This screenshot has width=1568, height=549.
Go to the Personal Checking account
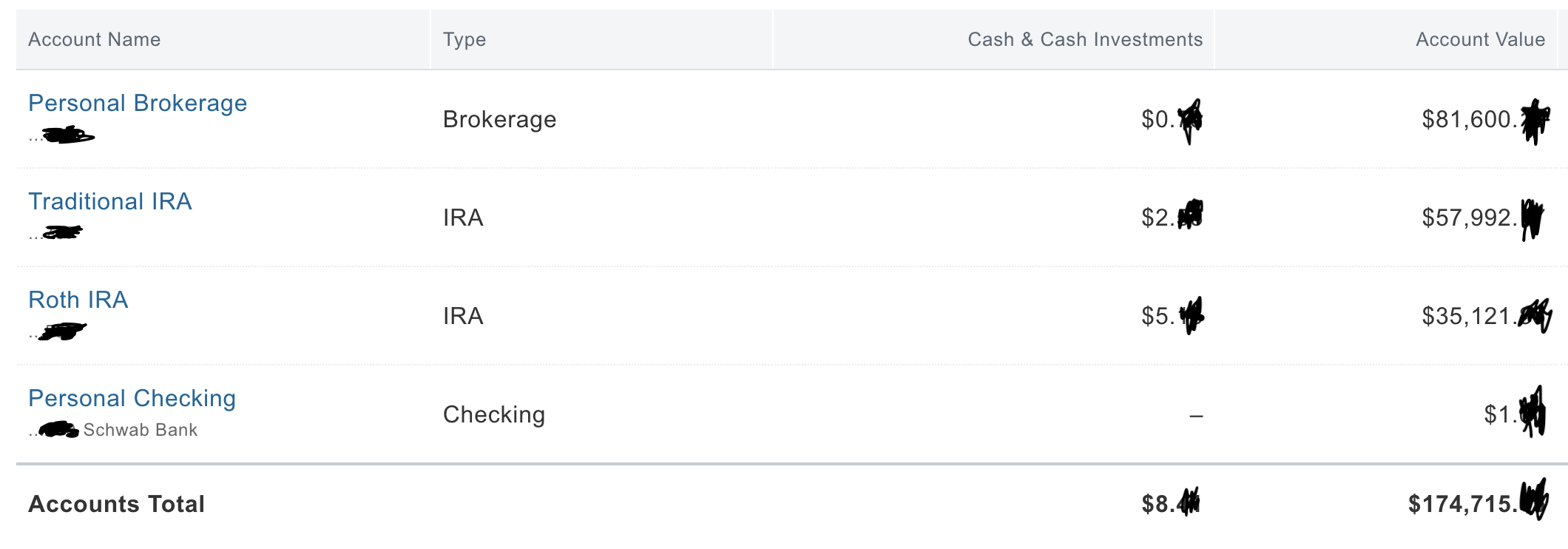132,399
